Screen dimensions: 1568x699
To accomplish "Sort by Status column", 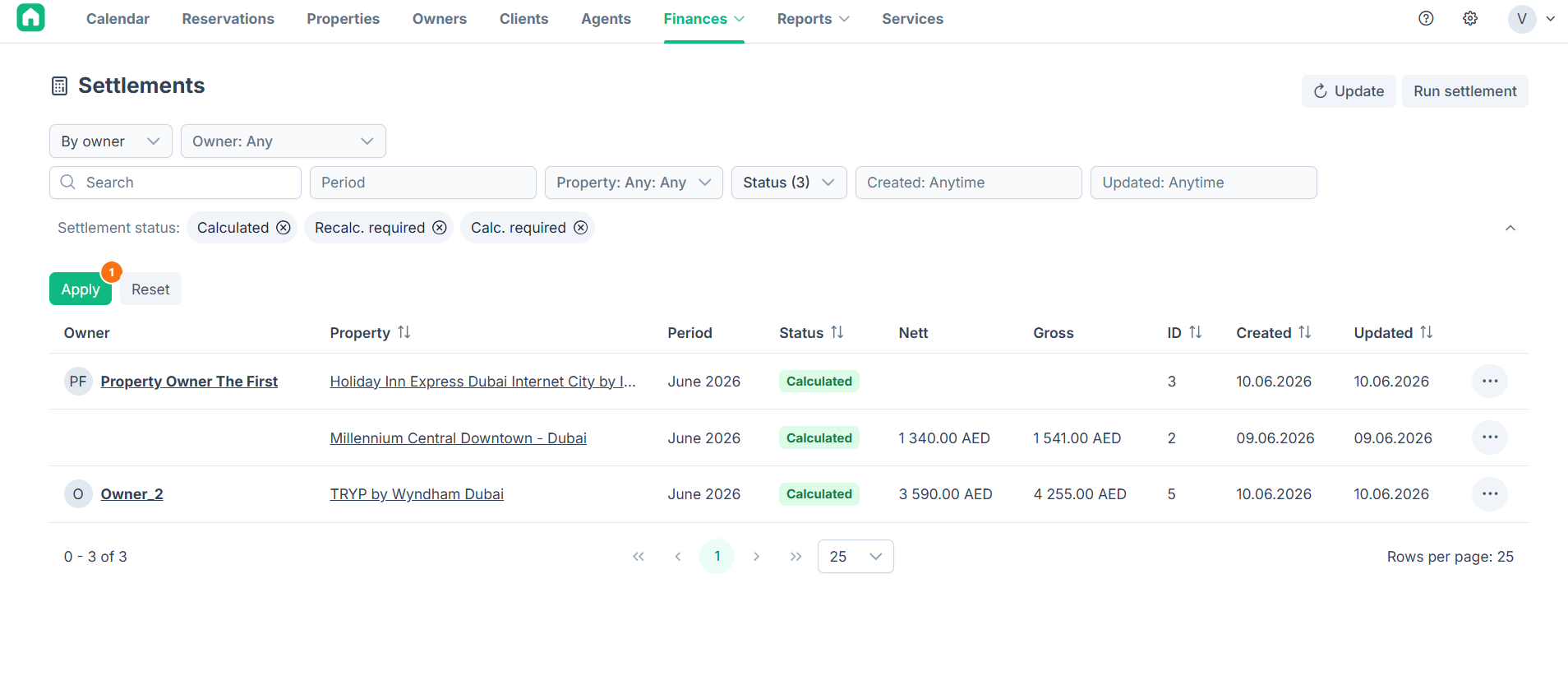I will coord(837,332).
